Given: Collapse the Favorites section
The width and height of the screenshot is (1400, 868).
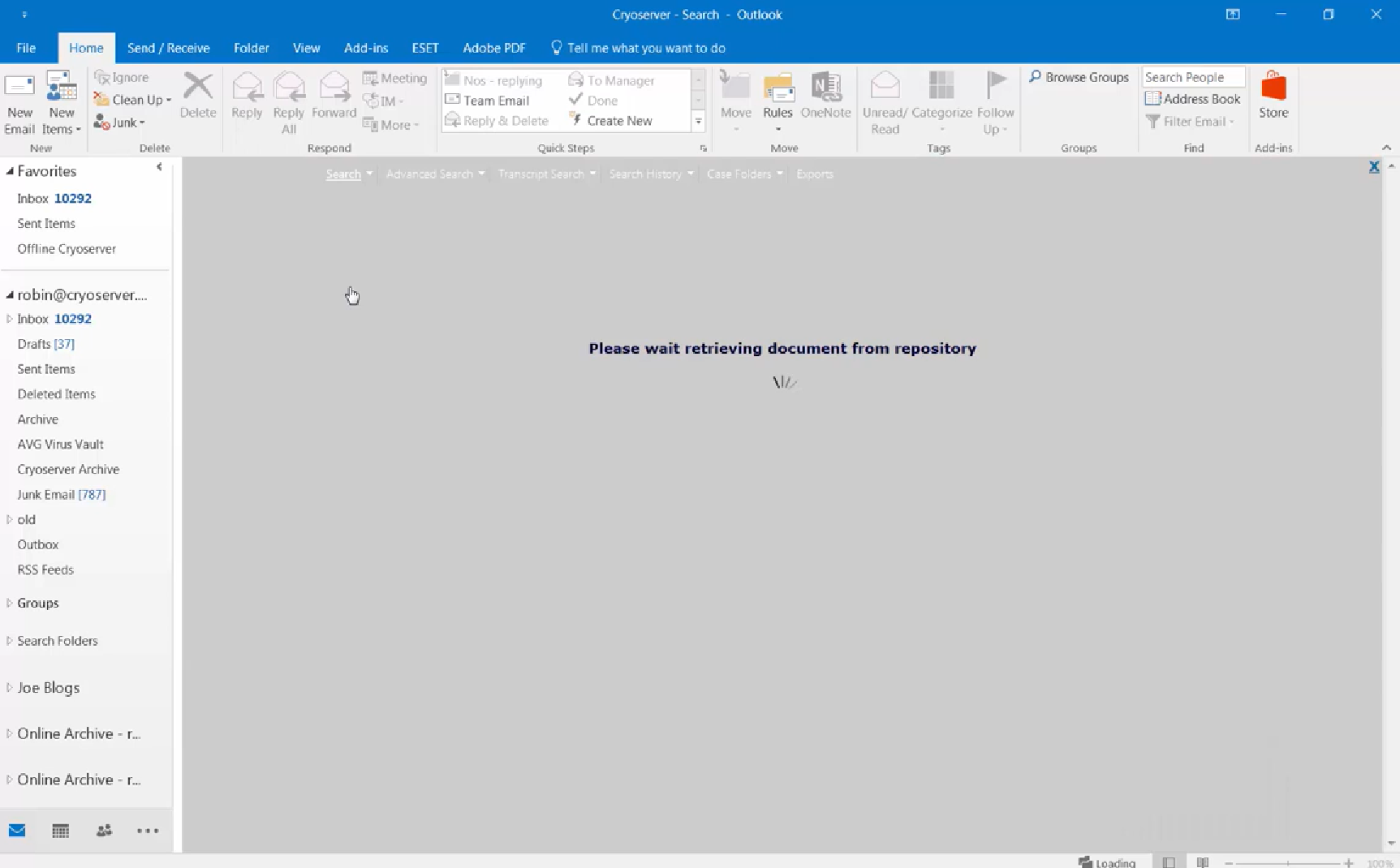Looking at the screenshot, I should [x=10, y=171].
